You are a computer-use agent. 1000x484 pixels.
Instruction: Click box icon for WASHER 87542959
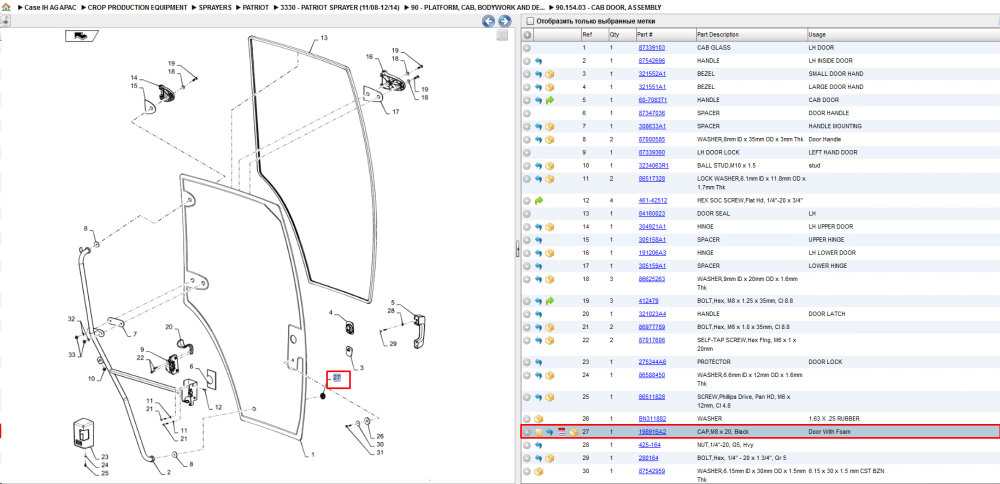coord(538,471)
